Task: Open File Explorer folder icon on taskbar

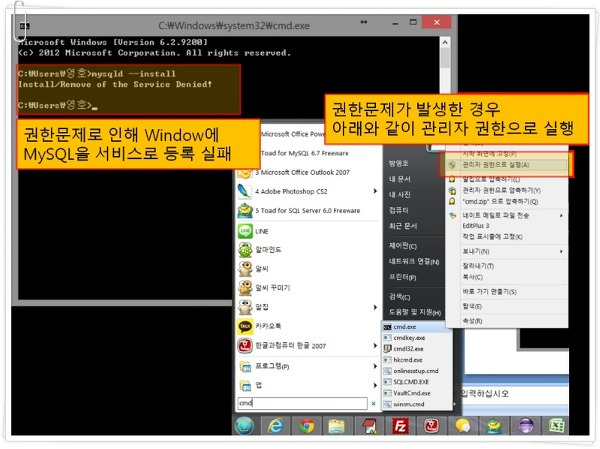Action: 337,426
